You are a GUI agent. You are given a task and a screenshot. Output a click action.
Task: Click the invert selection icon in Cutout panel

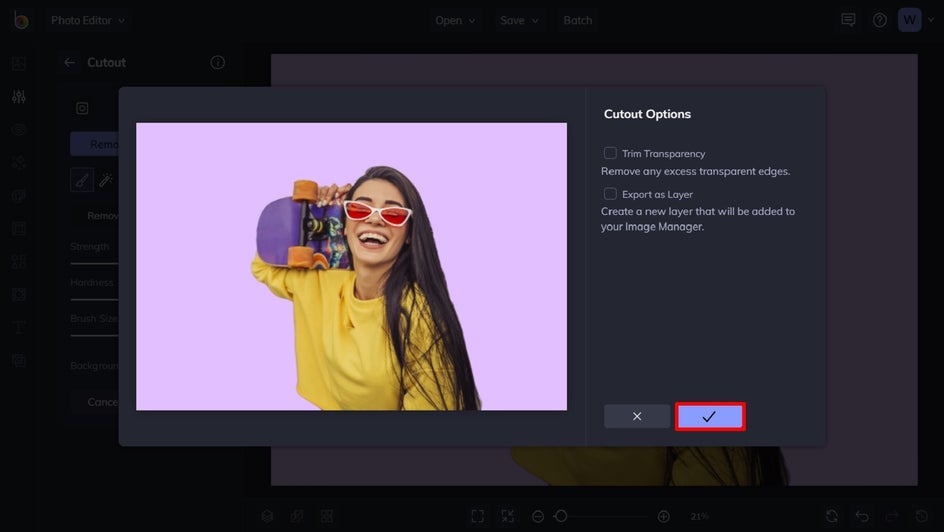pos(82,108)
